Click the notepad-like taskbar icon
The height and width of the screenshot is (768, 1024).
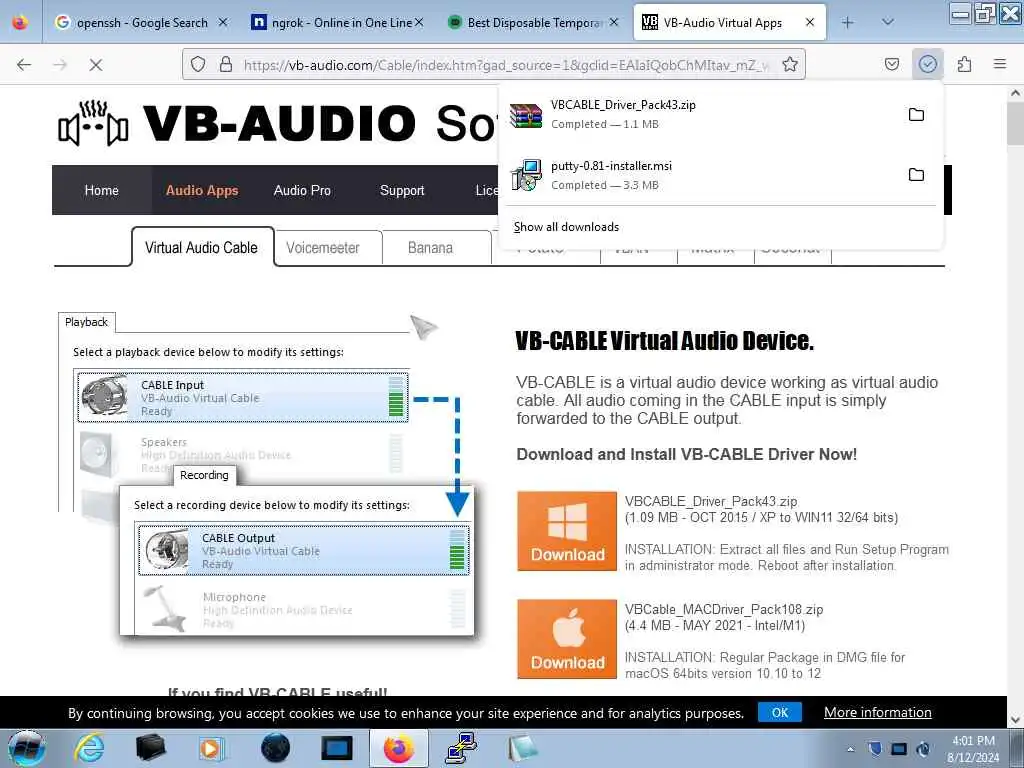[x=523, y=748]
